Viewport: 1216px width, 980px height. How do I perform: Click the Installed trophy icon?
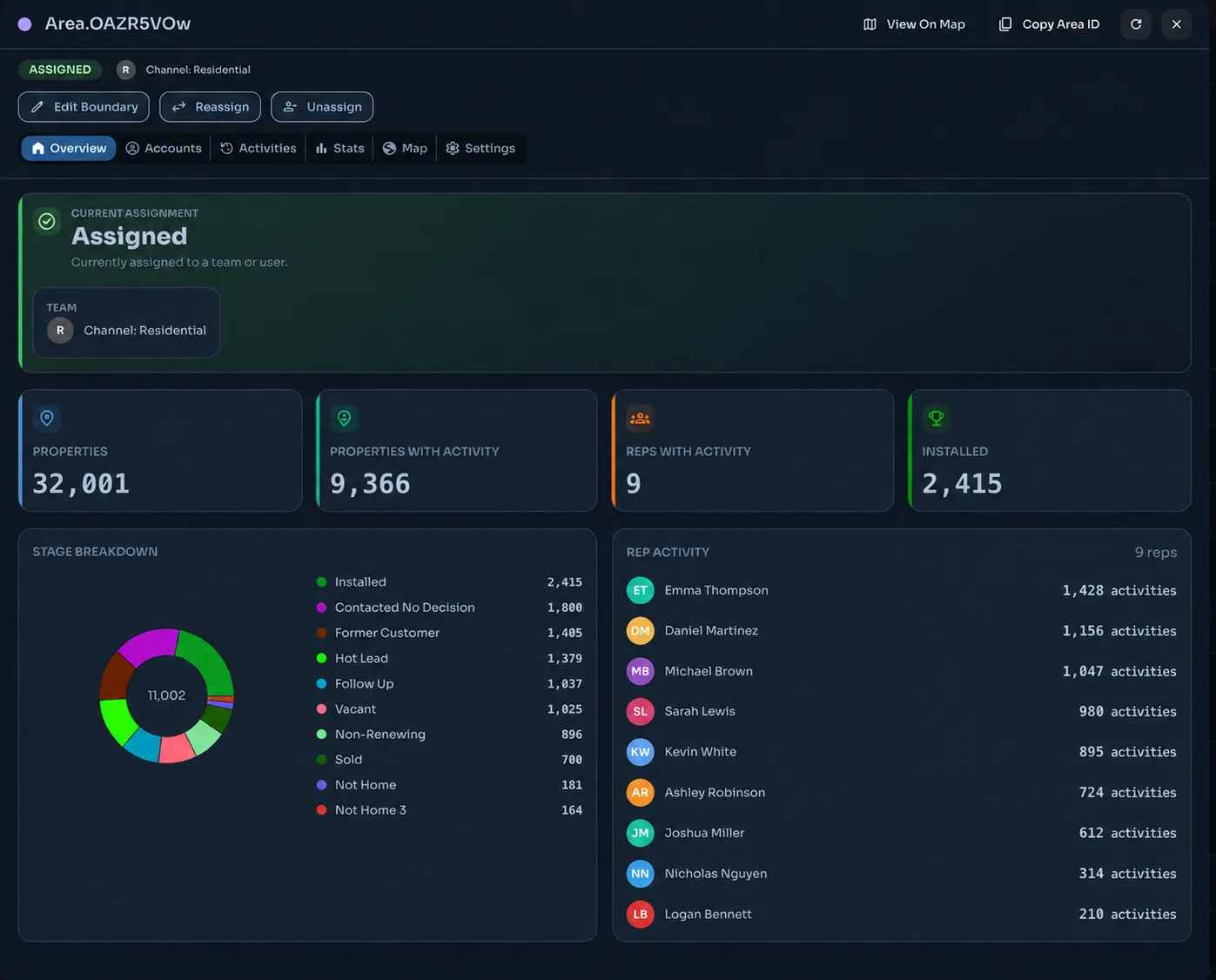click(x=936, y=419)
